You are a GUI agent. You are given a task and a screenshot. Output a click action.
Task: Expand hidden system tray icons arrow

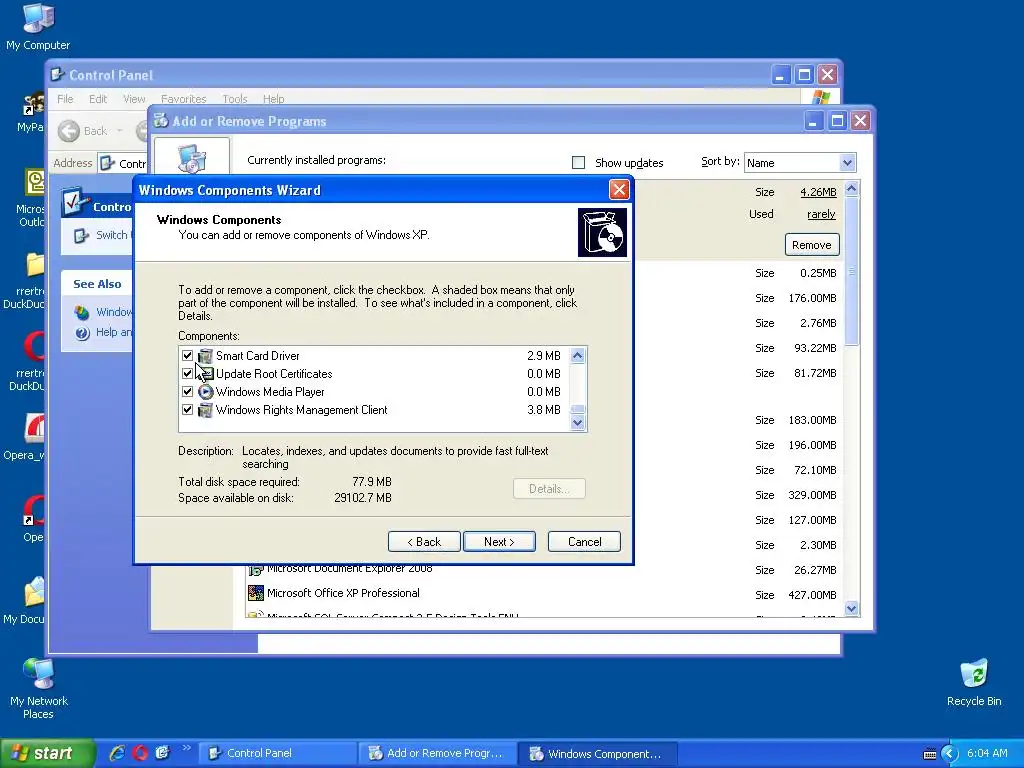tap(950, 754)
